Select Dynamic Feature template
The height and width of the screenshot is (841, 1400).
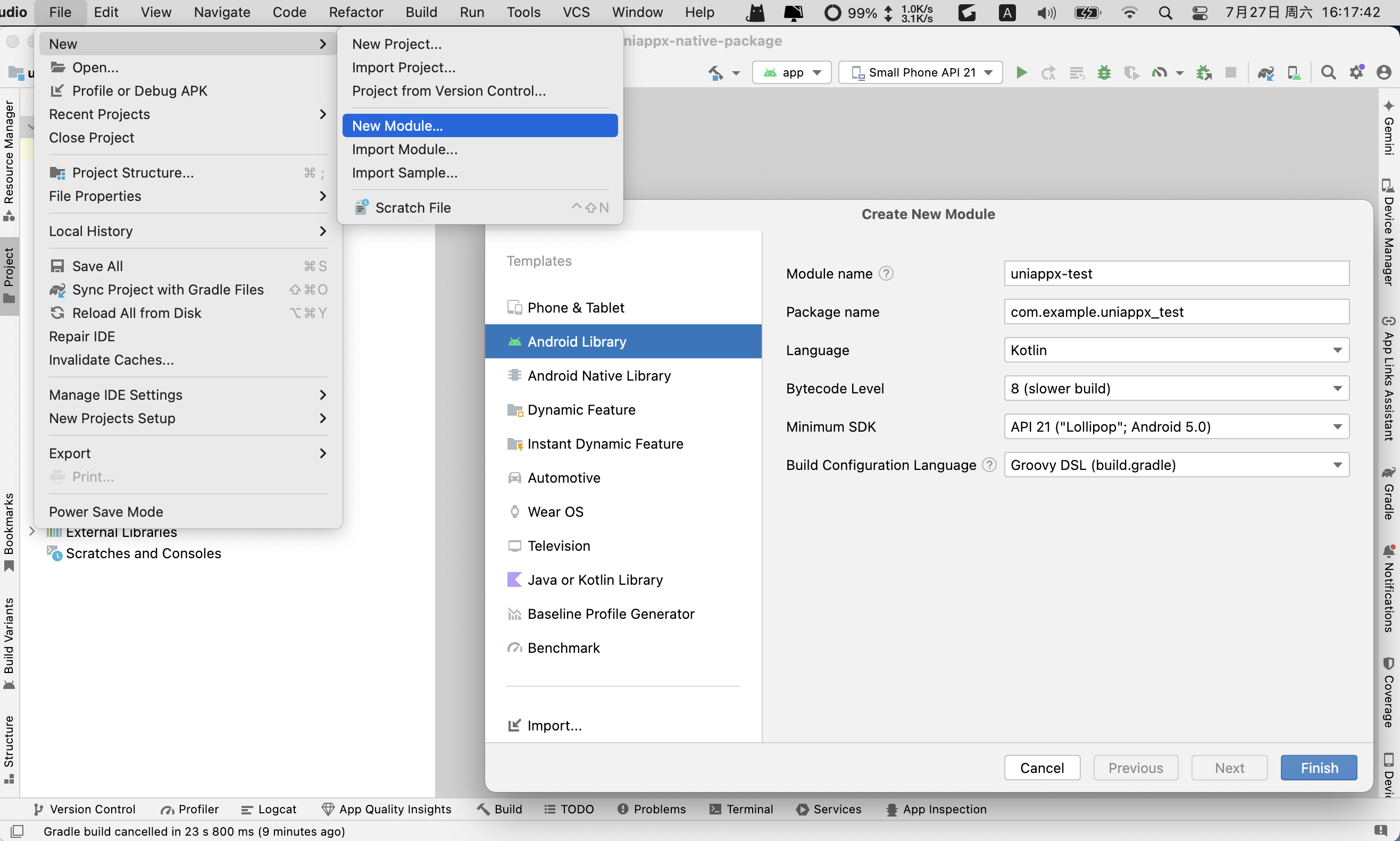click(x=622, y=409)
